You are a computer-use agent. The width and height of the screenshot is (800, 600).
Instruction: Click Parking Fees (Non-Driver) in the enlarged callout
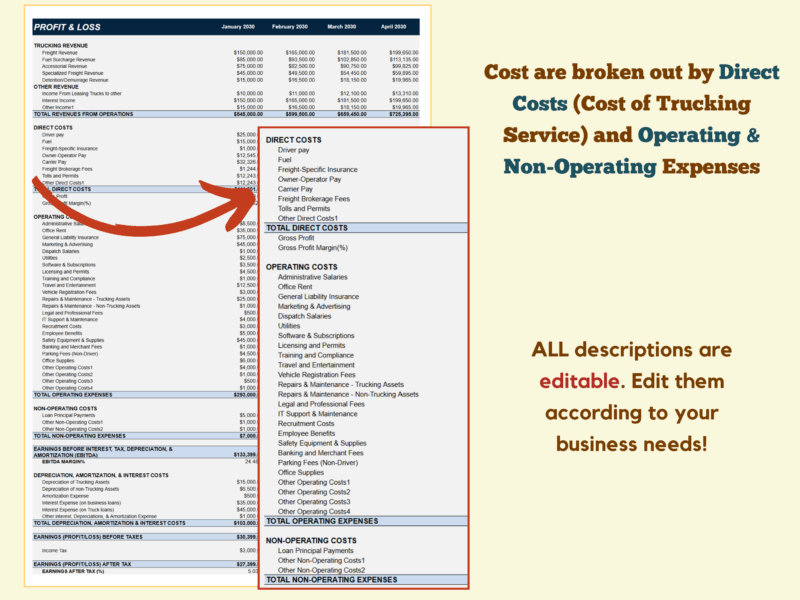(x=318, y=463)
